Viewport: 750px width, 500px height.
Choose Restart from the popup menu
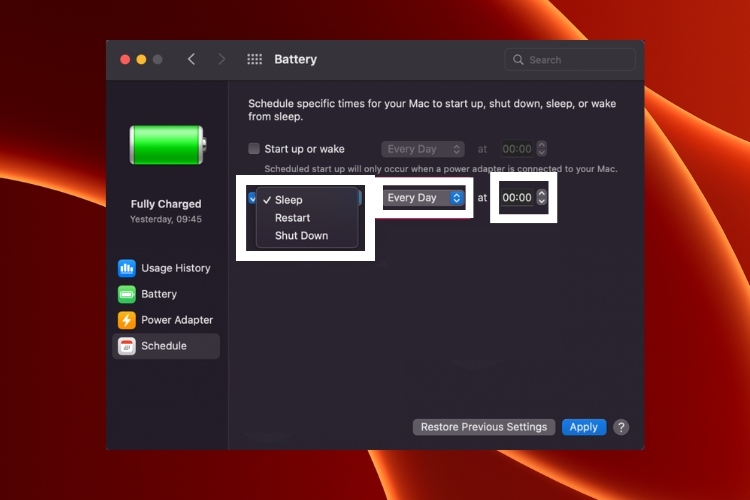[x=292, y=218]
